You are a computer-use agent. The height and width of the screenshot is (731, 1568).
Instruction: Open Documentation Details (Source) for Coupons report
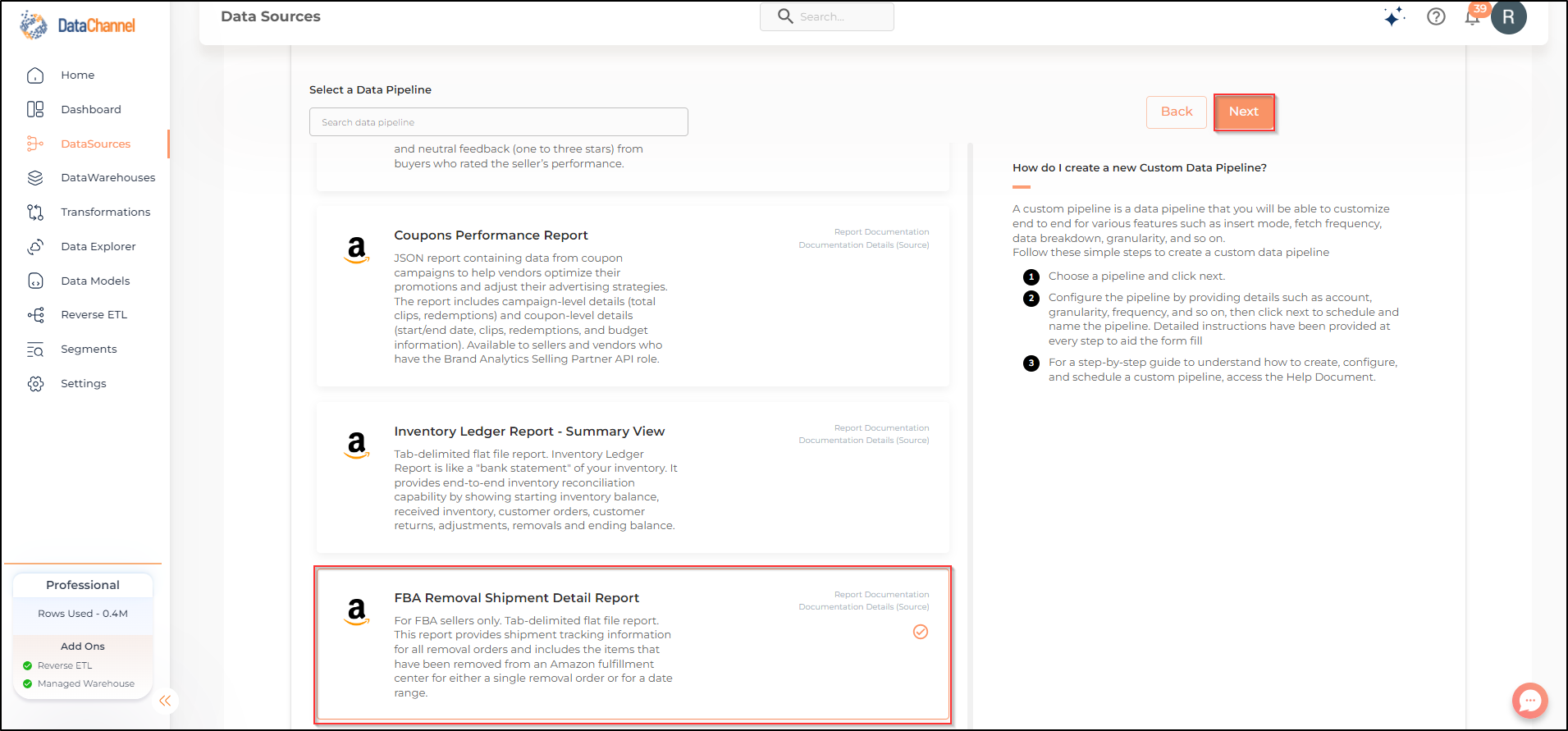click(x=864, y=245)
